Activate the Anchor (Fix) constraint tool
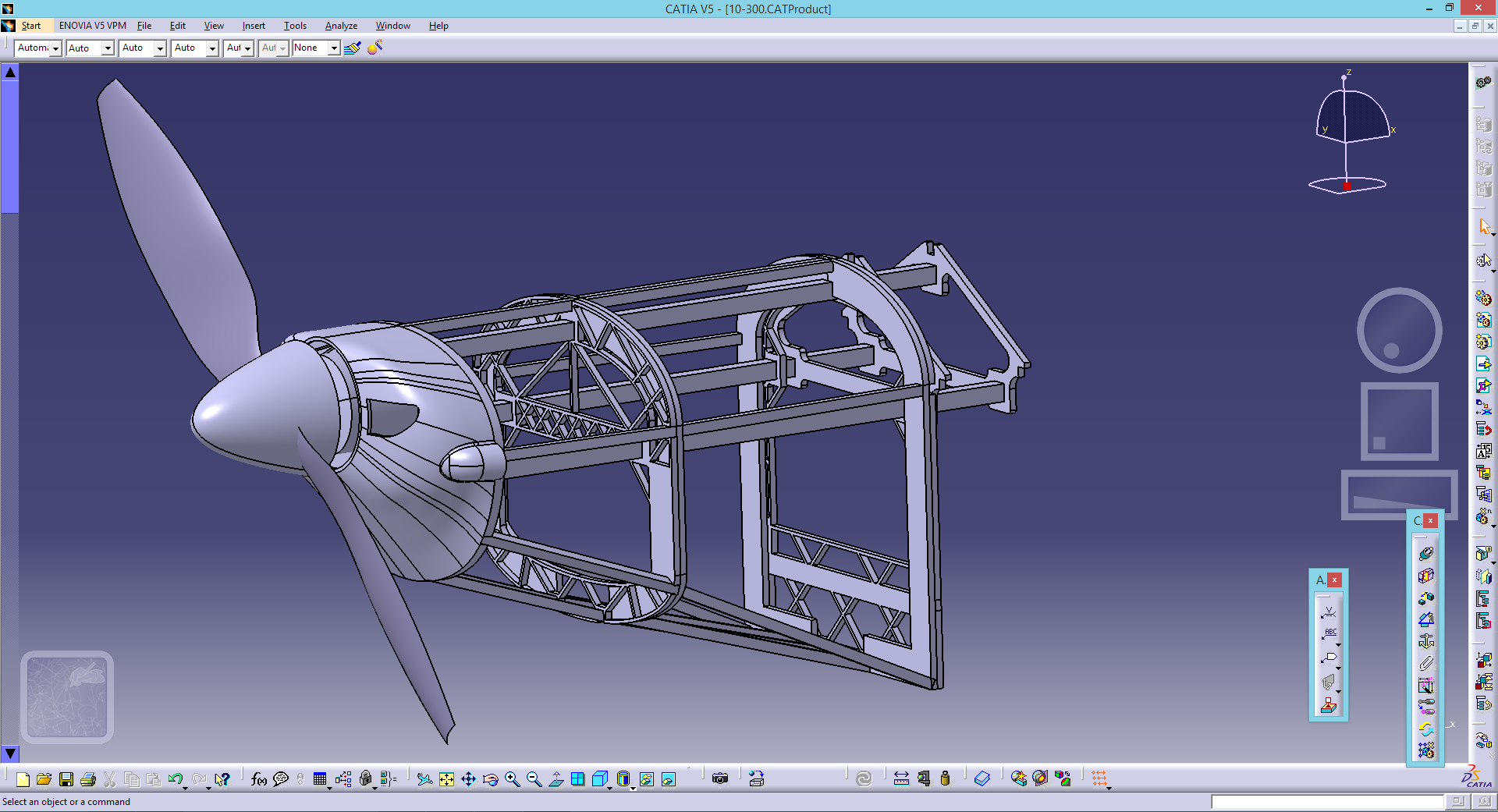 pos(1426,637)
